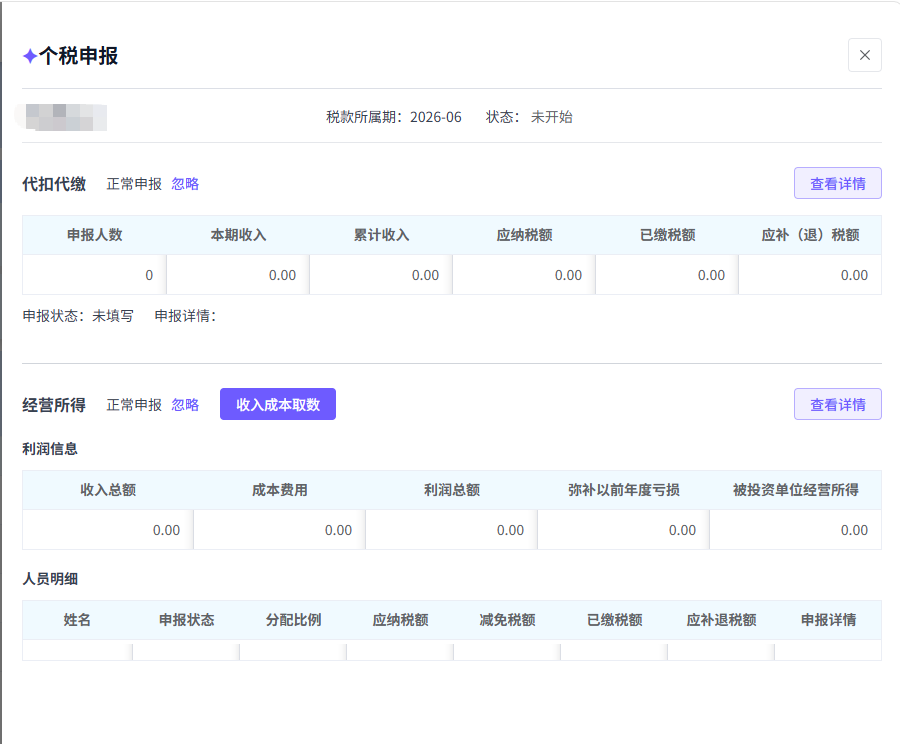Click the 状态：未开始 text
Viewport: 900px width, 744px height.
pyautogui.click(x=529, y=117)
